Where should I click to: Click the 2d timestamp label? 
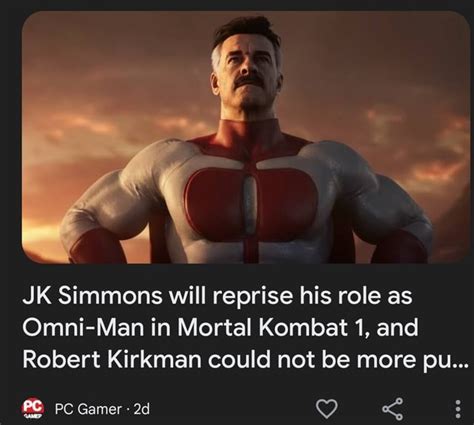141,409
